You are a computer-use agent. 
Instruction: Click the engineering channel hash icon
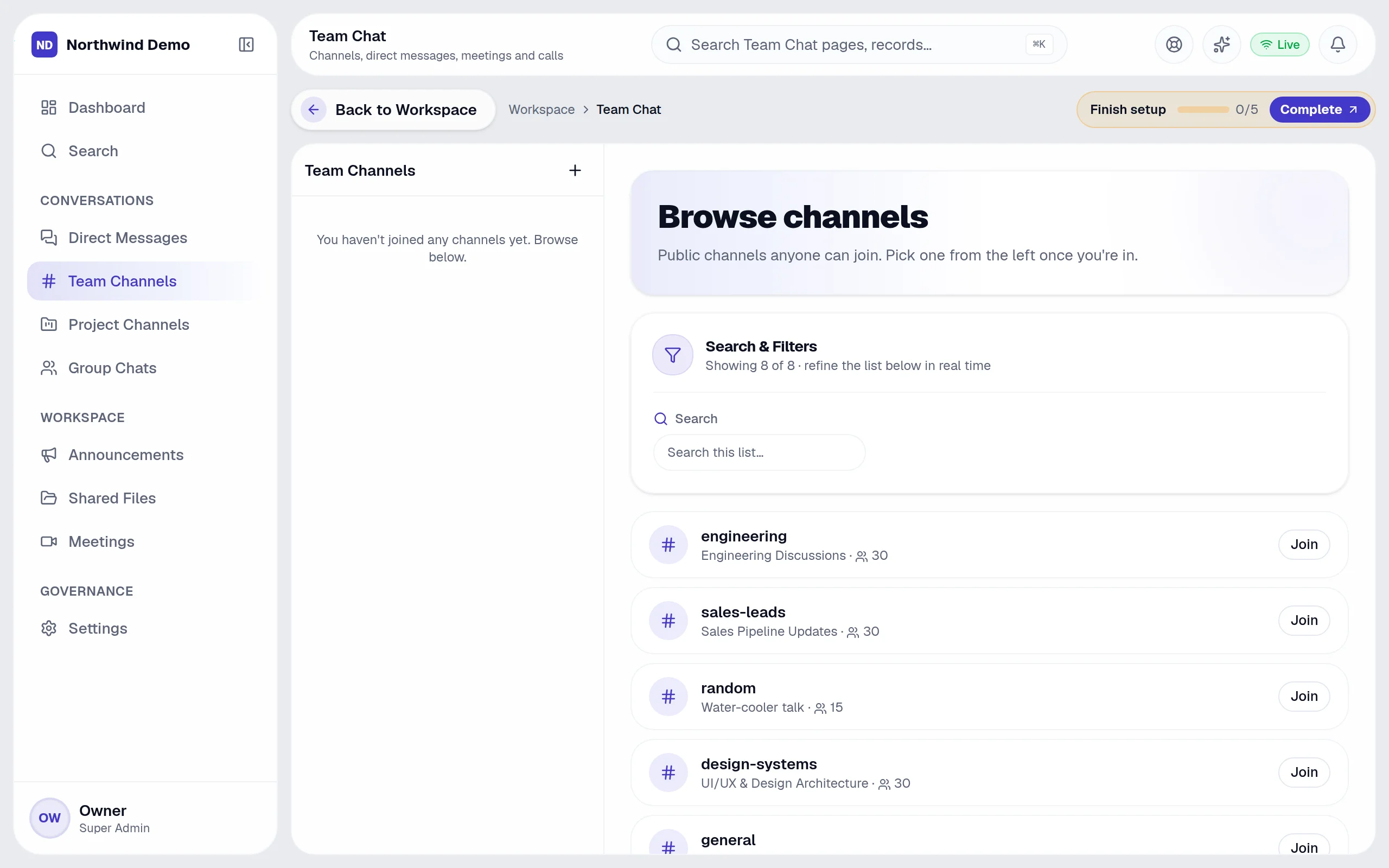[668, 545]
